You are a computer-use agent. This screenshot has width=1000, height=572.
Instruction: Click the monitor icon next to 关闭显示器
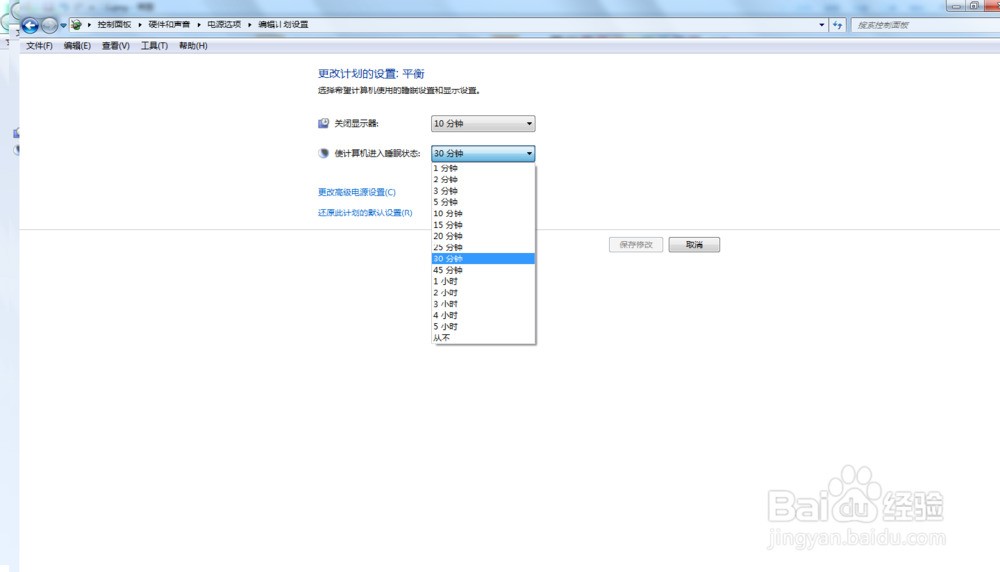[x=323, y=123]
